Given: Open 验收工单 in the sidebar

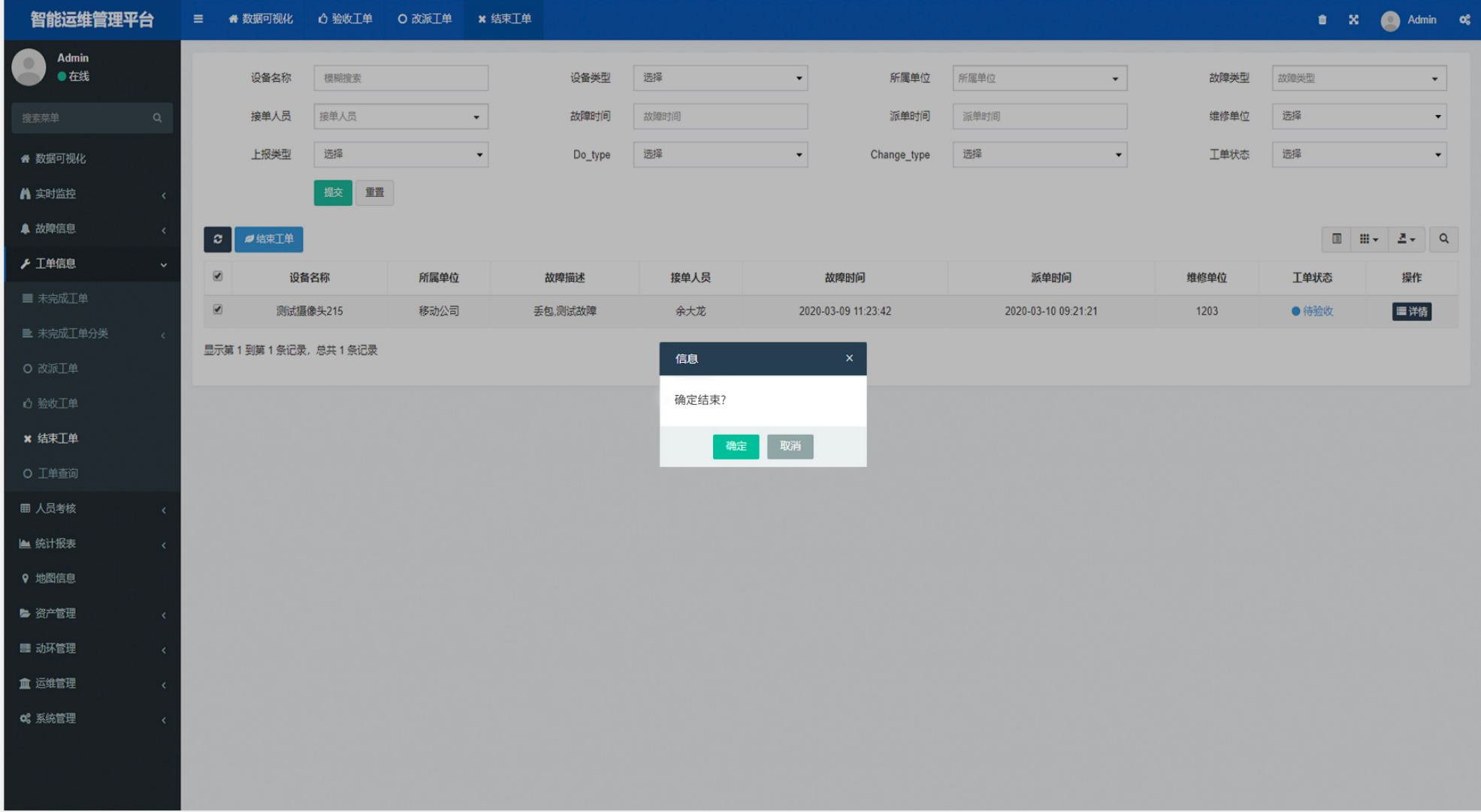Looking at the screenshot, I should pos(92,403).
